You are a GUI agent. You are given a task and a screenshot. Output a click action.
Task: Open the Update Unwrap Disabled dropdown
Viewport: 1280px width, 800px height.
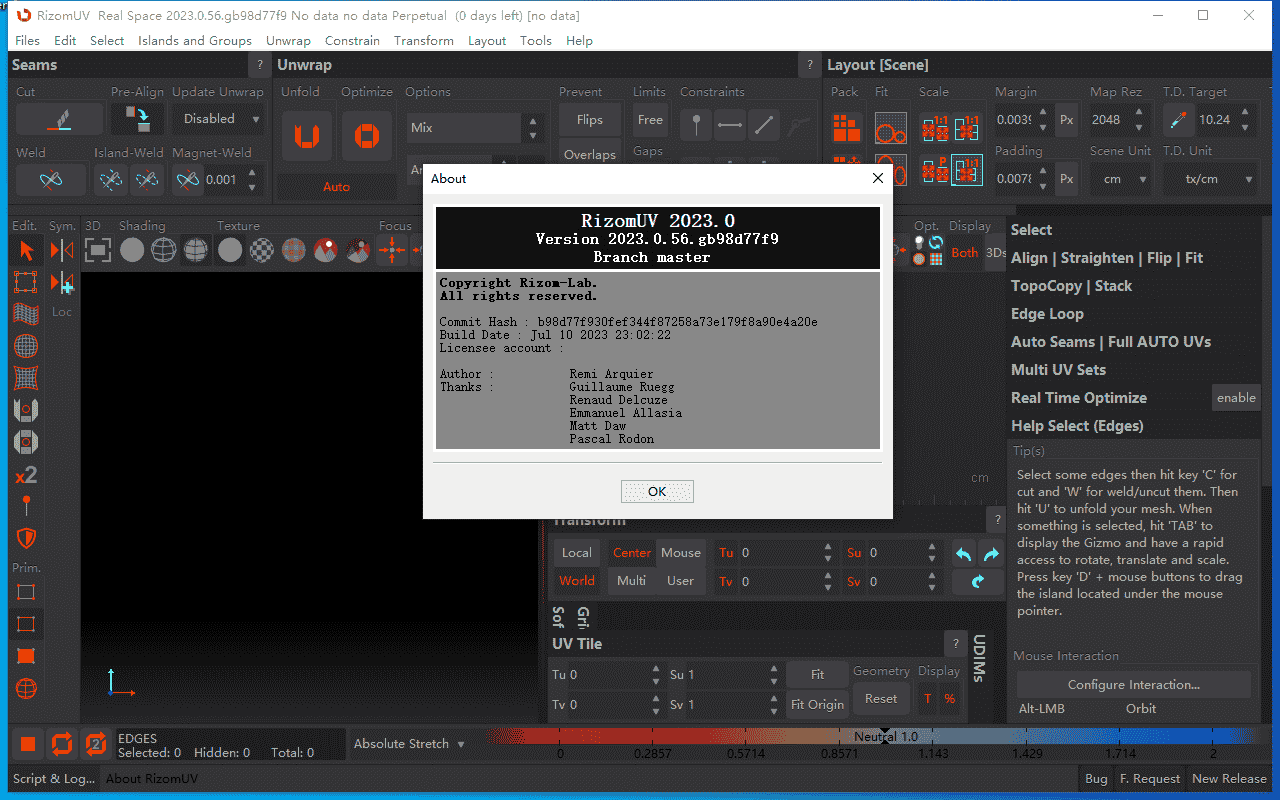pyautogui.click(x=217, y=119)
